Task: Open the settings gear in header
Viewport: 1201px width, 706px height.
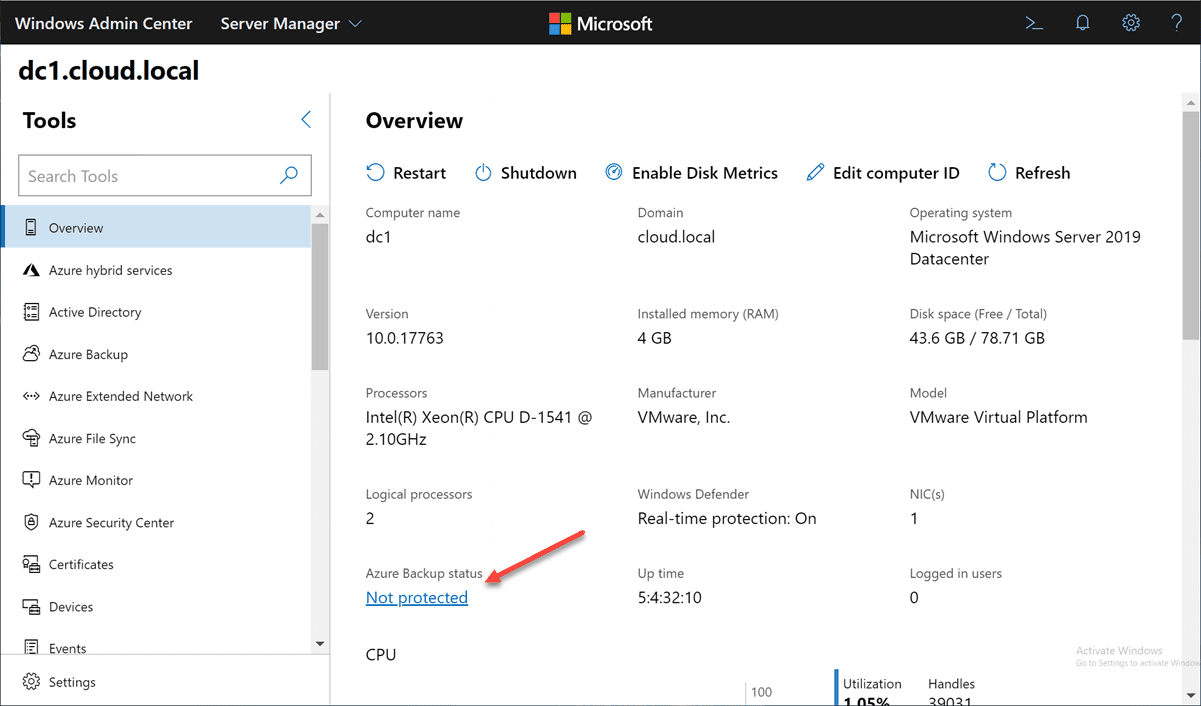Action: [x=1131, y=23]
